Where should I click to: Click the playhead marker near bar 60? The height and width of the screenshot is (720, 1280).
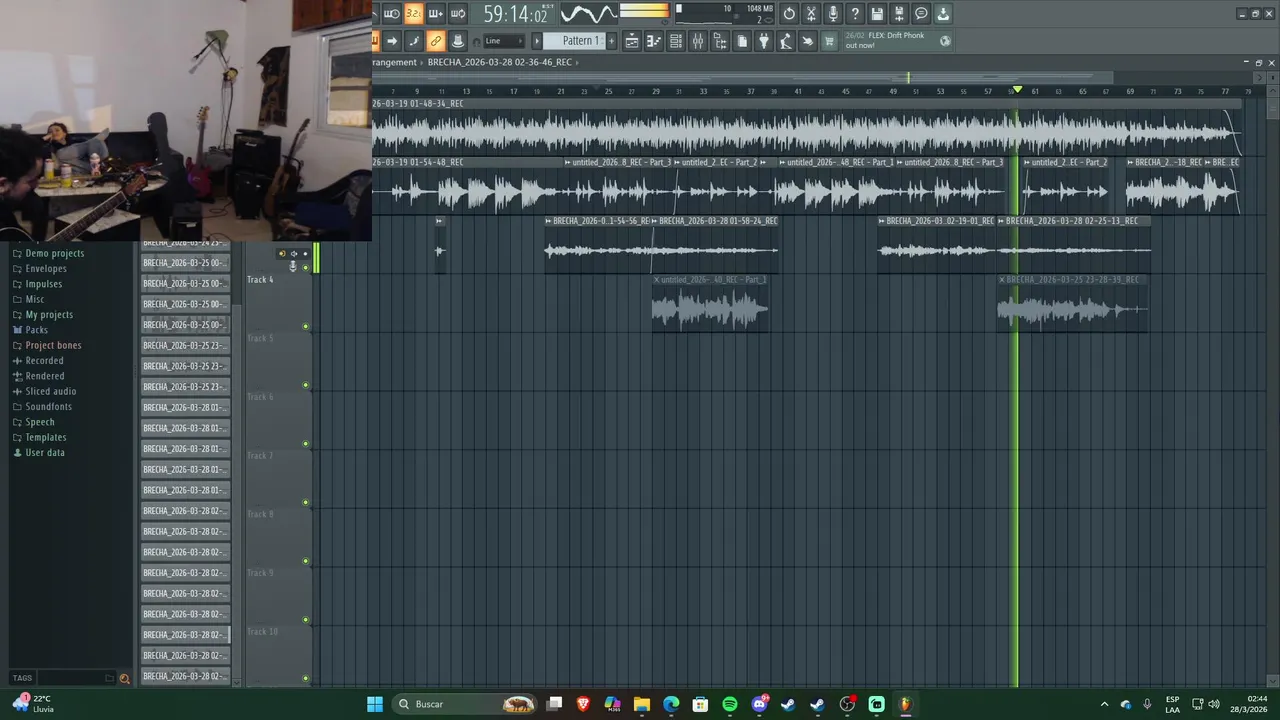click(1017, 90)
